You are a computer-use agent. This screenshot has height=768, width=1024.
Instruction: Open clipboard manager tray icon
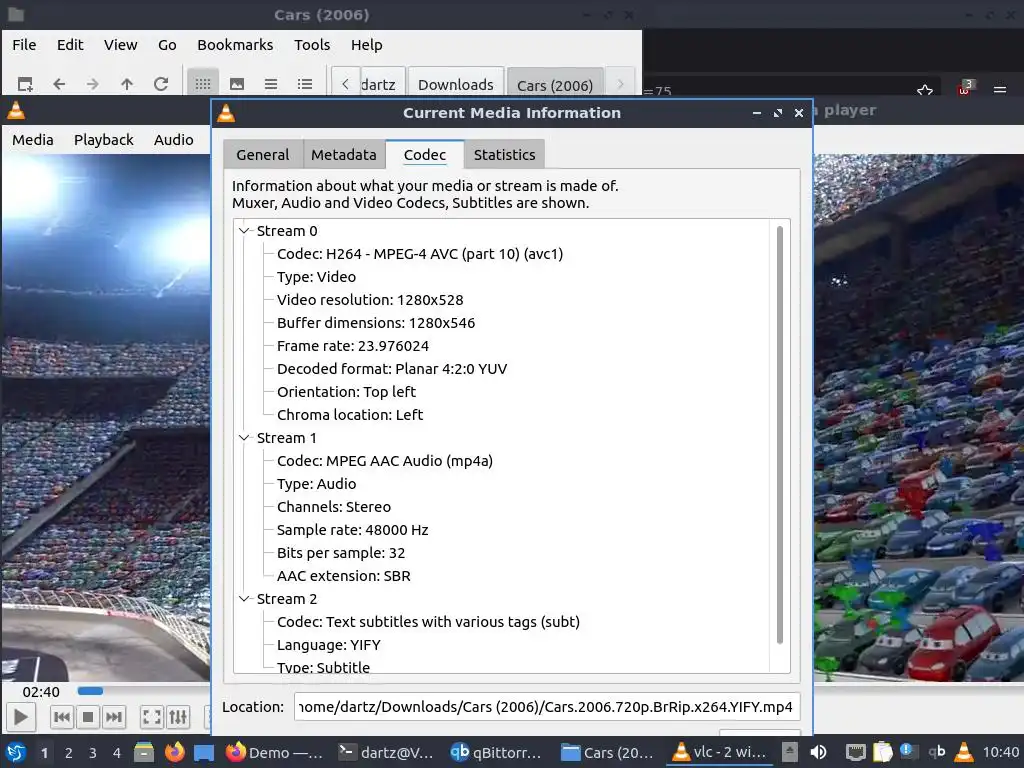click(x=882, y=752)
